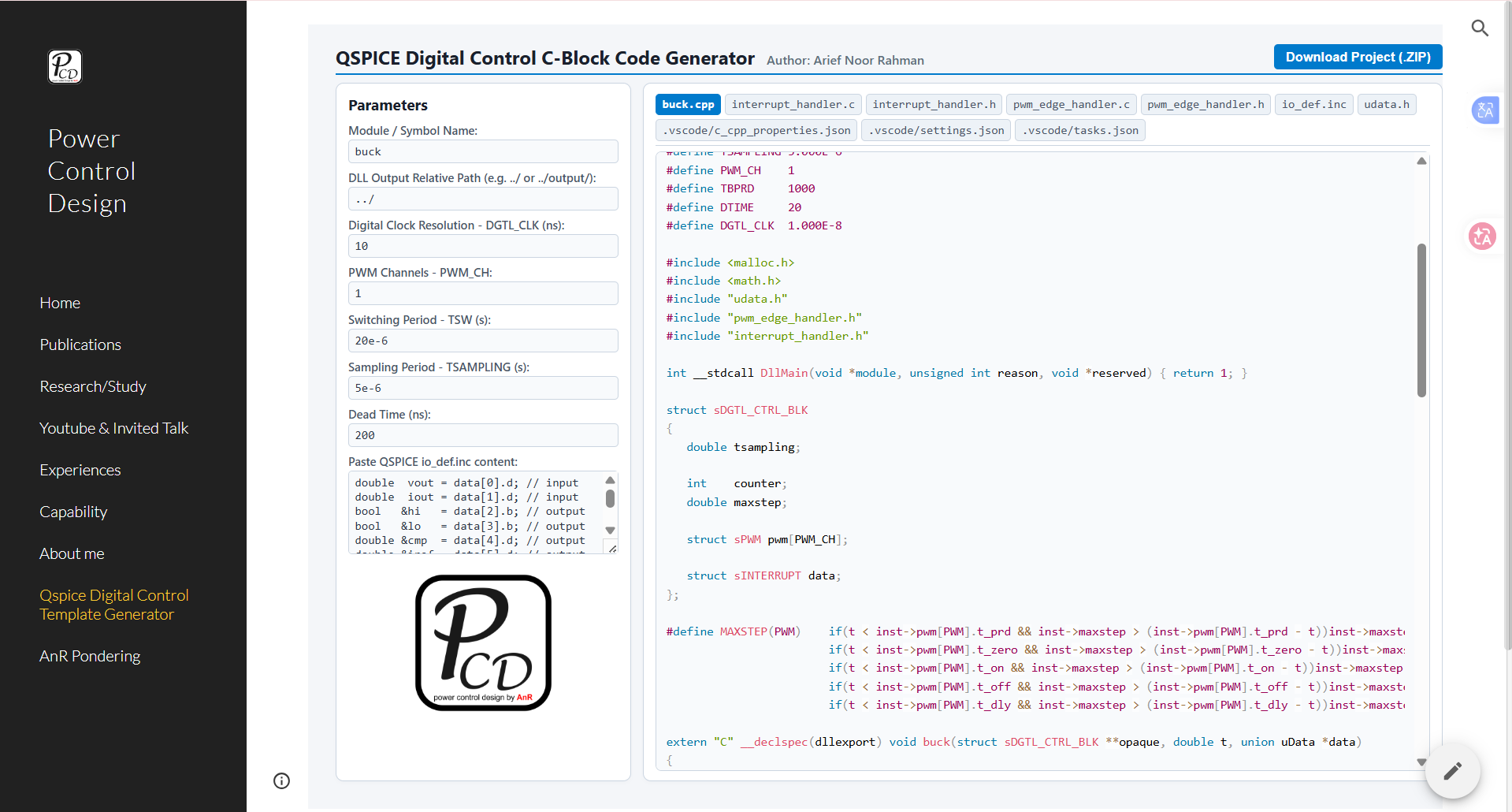Viewport: 1512px width, 812px height.
Task: Click the page title 'QSPICE Digital Control C-Block Code Generator'
Action: 545,58
